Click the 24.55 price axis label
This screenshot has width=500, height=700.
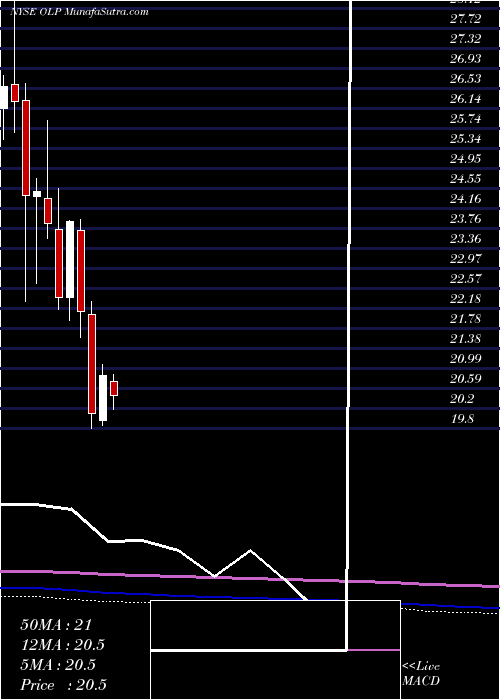click(x=466, y=179)
